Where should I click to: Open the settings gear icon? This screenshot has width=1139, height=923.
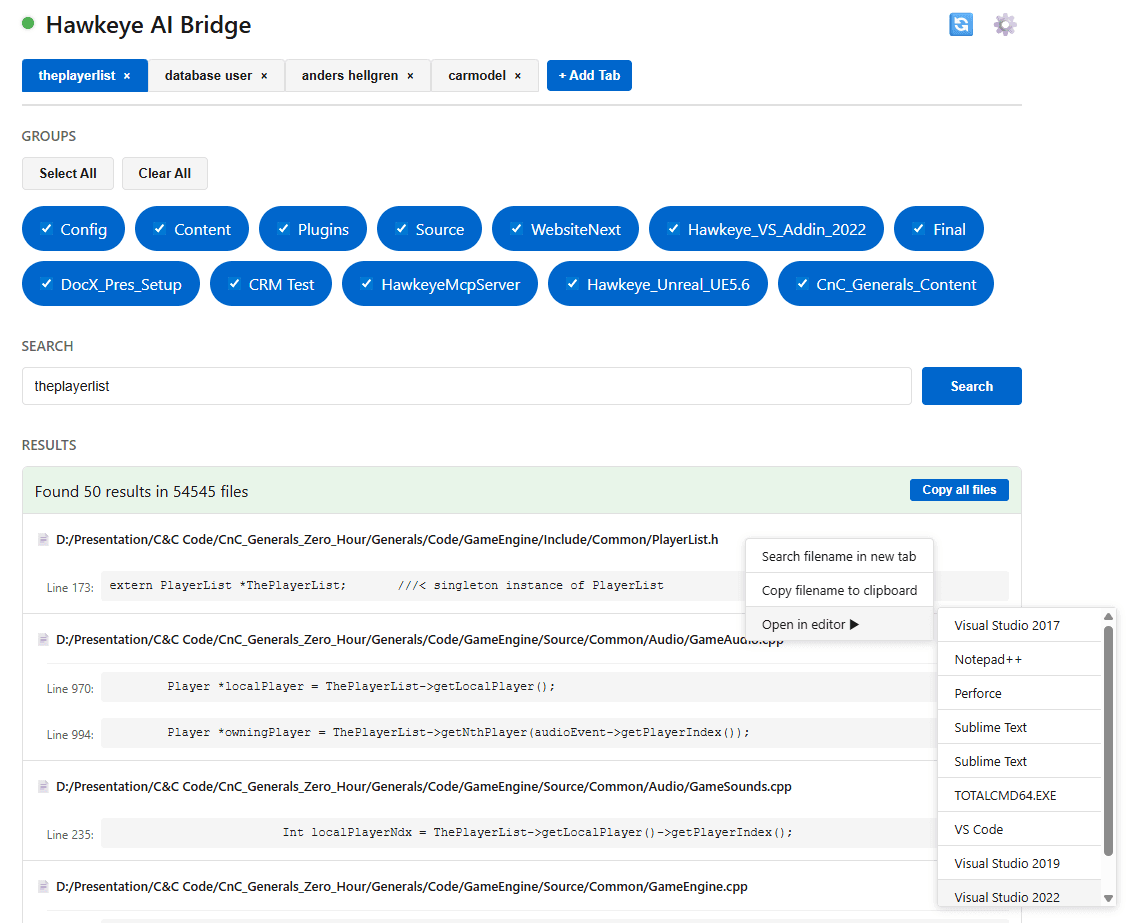click(x=1005, y=25)
